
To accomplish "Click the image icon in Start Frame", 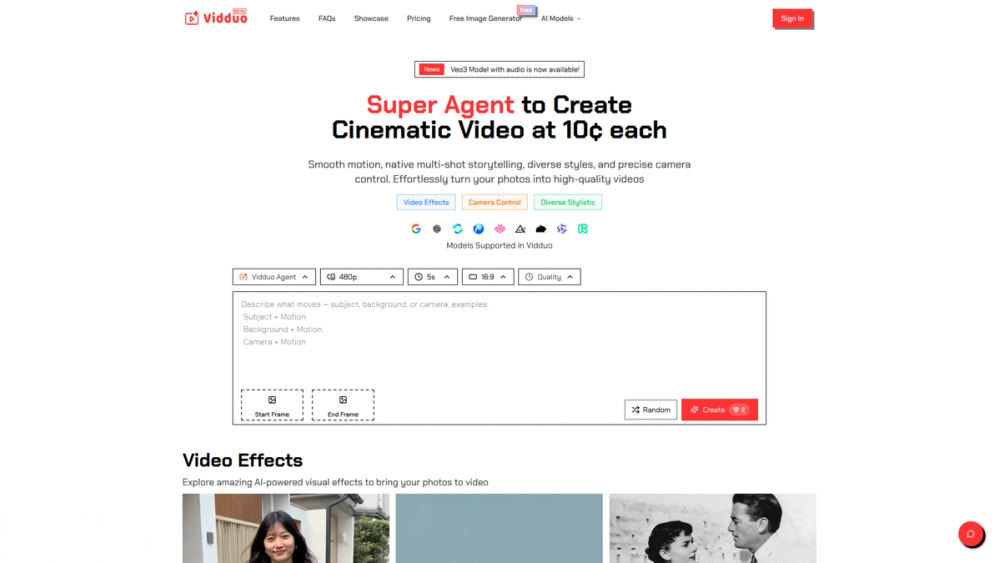I will (x=272, y=400).
